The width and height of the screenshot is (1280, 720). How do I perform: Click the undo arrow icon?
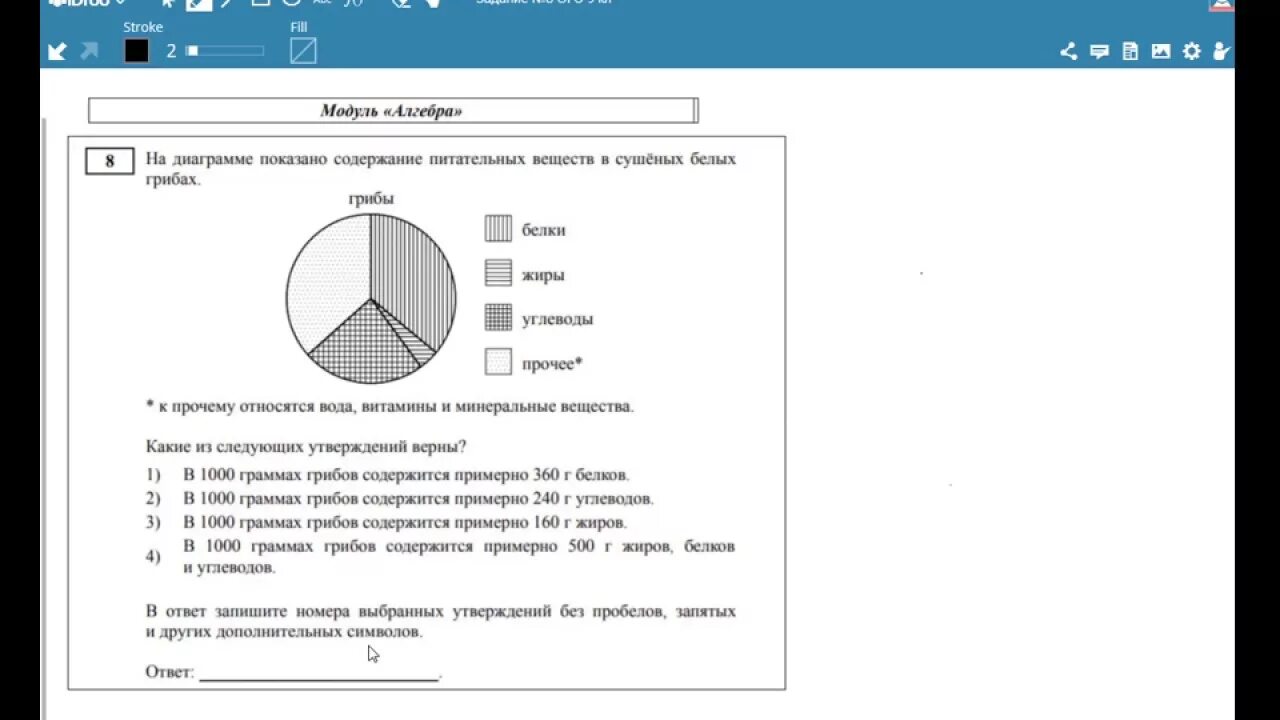pyautogui.click(x=57, y=51)
